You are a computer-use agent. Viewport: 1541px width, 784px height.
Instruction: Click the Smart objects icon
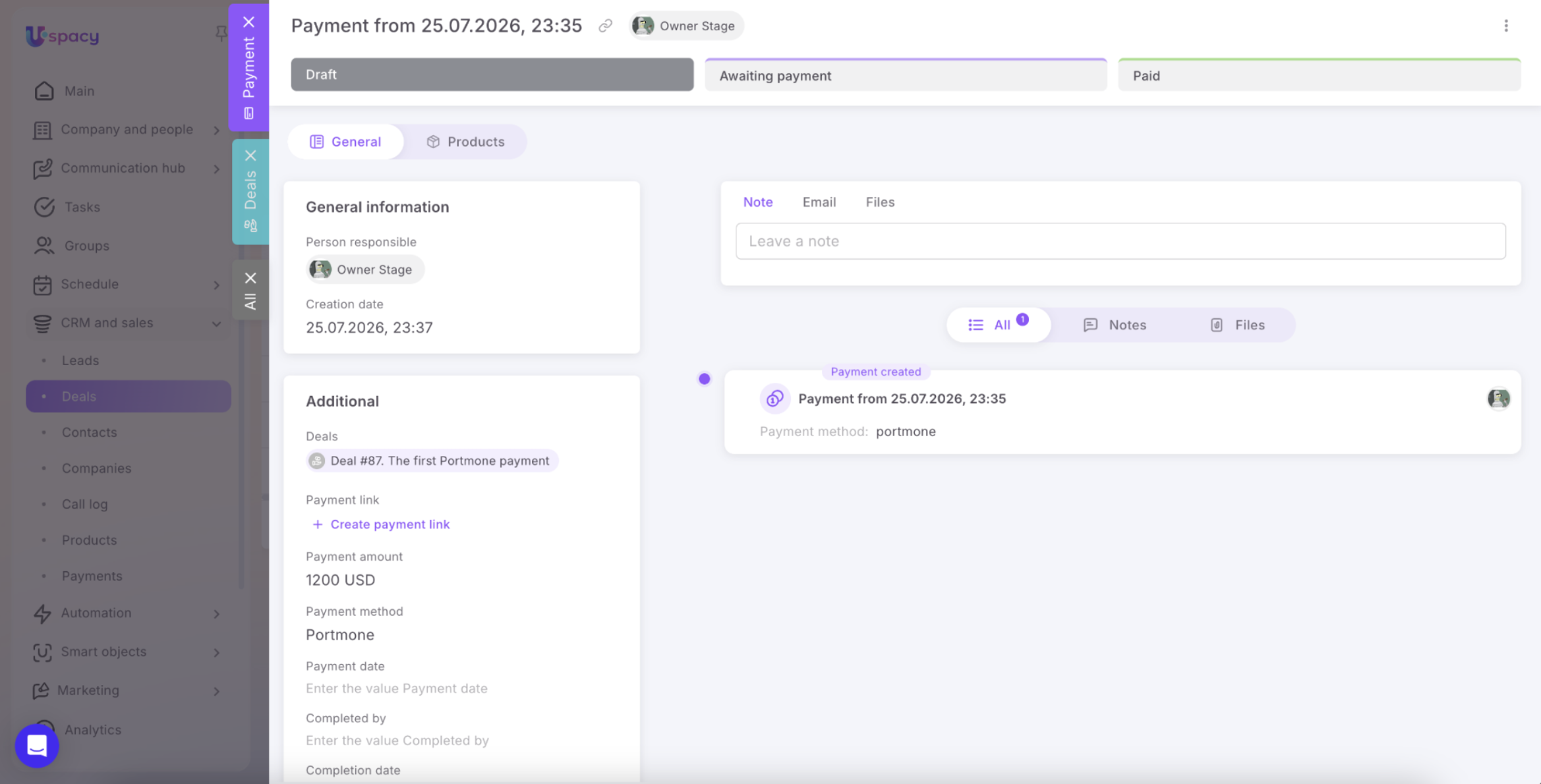[x=42, y=652]
